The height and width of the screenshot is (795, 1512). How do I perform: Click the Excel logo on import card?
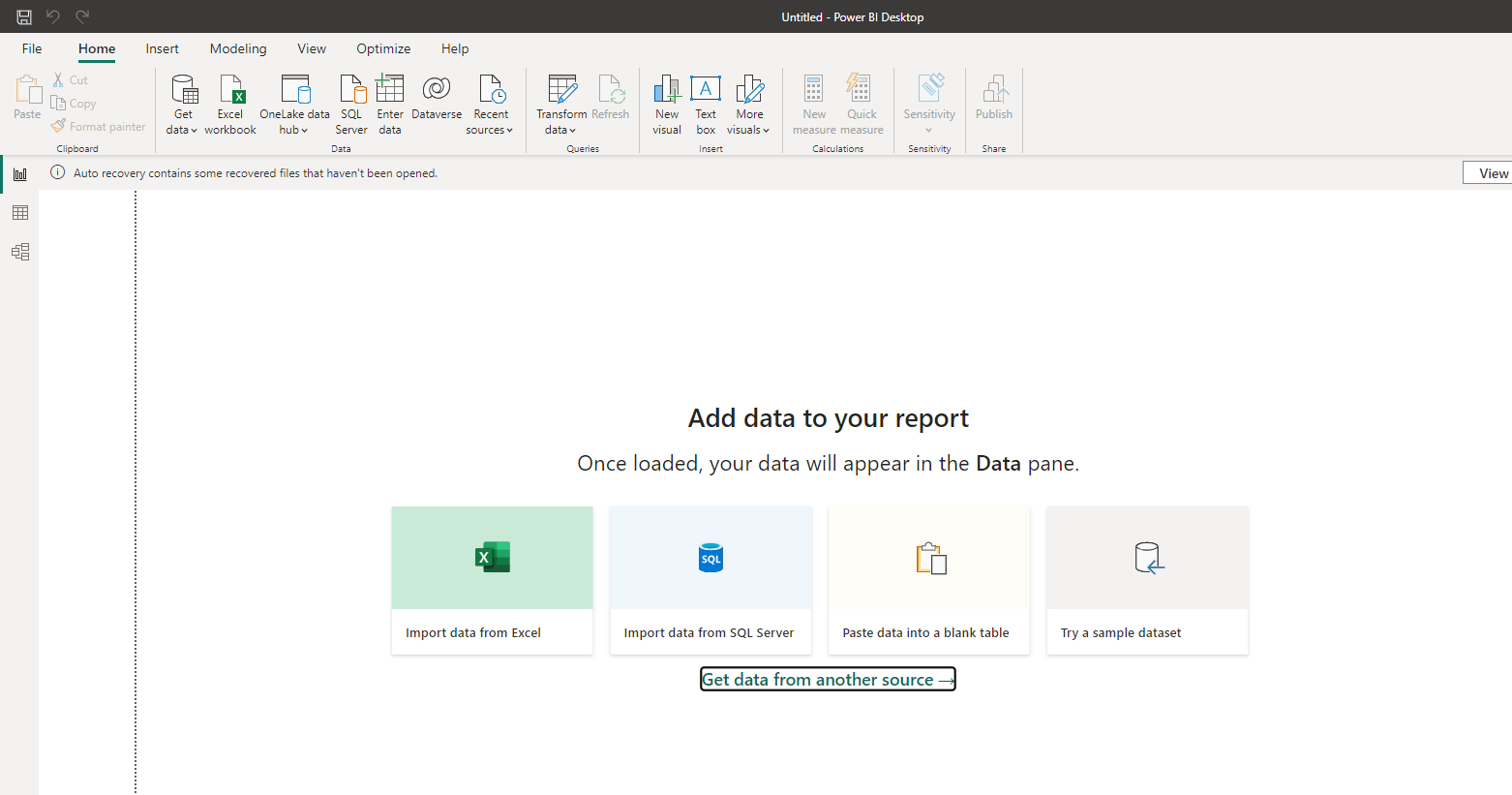tap(493, 557)
